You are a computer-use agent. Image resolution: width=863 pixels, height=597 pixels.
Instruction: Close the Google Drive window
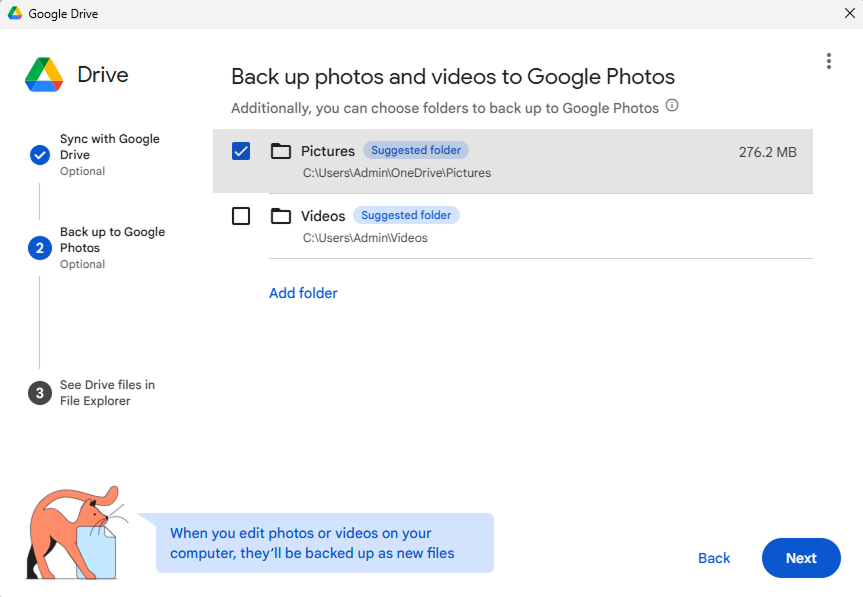[x=849, y=14]
